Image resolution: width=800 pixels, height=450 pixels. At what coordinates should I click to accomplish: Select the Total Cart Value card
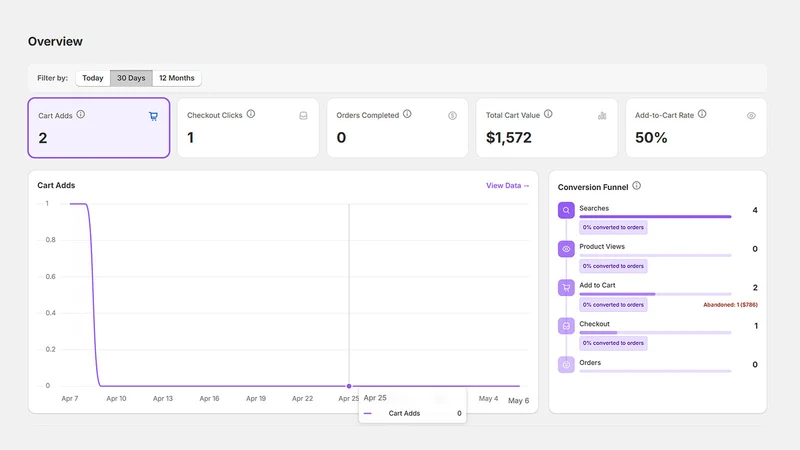[547, 128]
